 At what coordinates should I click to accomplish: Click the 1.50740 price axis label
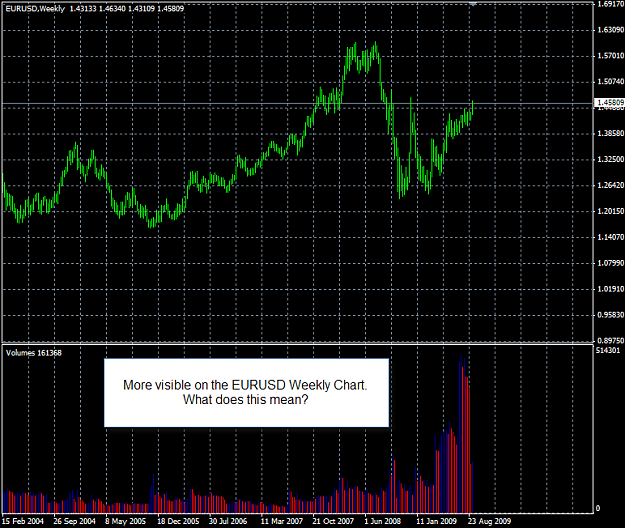point(610,82)
